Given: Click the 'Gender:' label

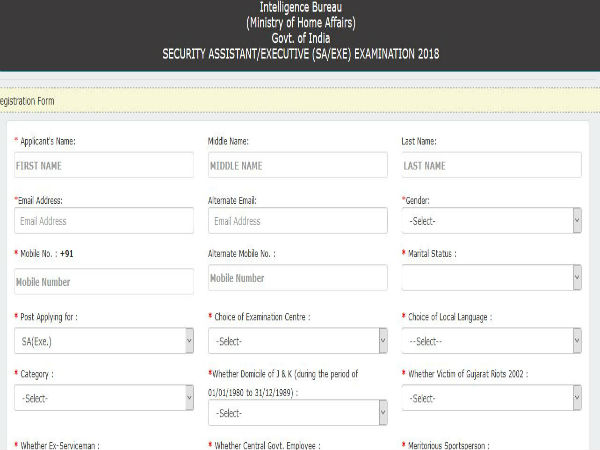Looking at the screenshot, I should click(417, 201).
